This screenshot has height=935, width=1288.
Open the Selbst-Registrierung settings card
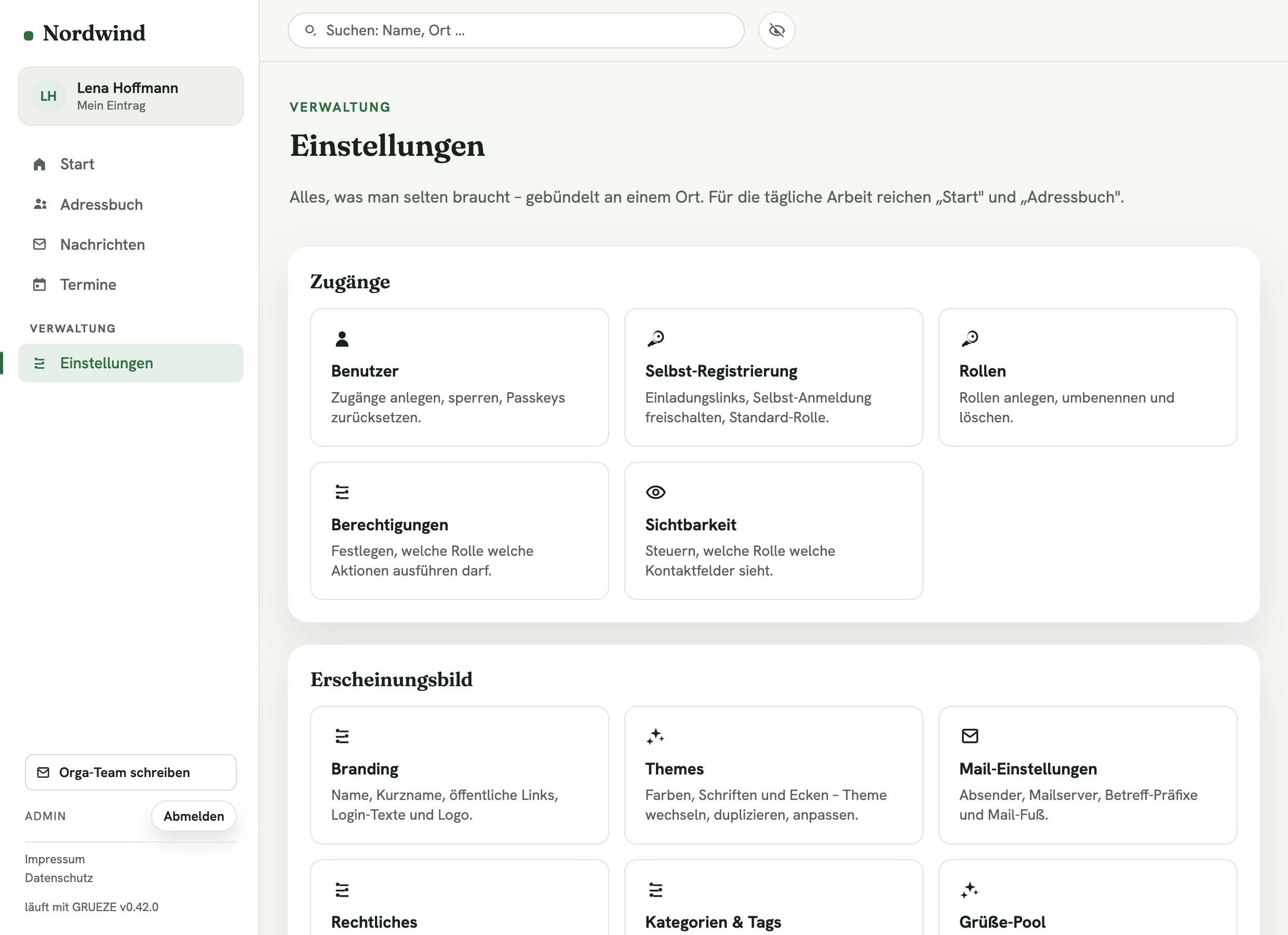coord(773,377)
